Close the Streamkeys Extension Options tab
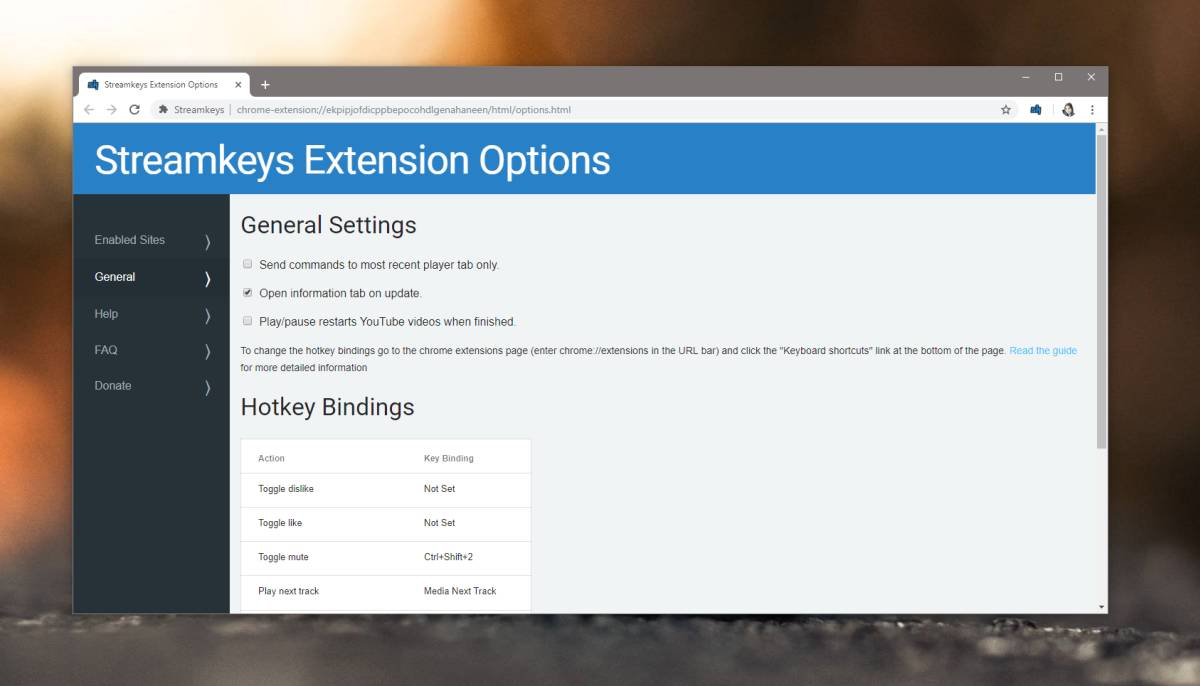 238,85
